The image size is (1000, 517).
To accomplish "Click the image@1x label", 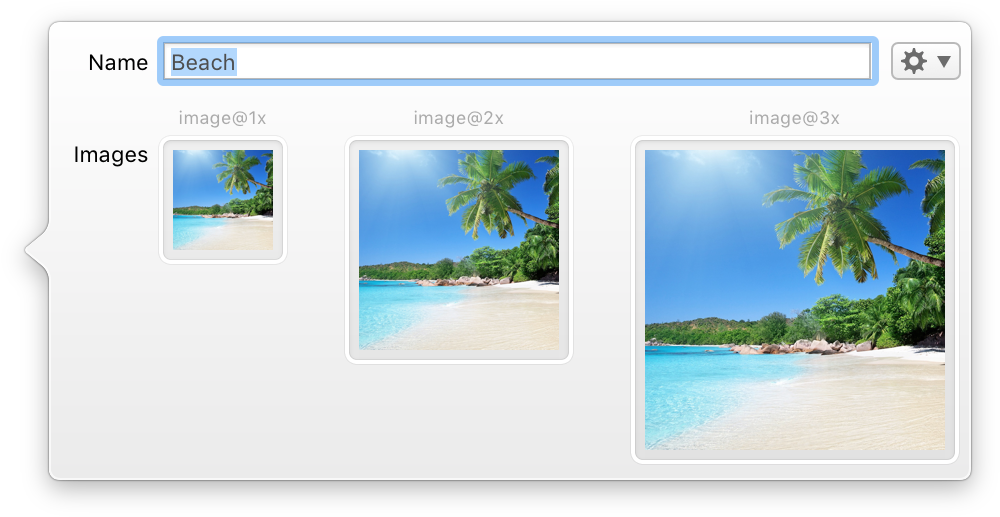I will (222, 118).
